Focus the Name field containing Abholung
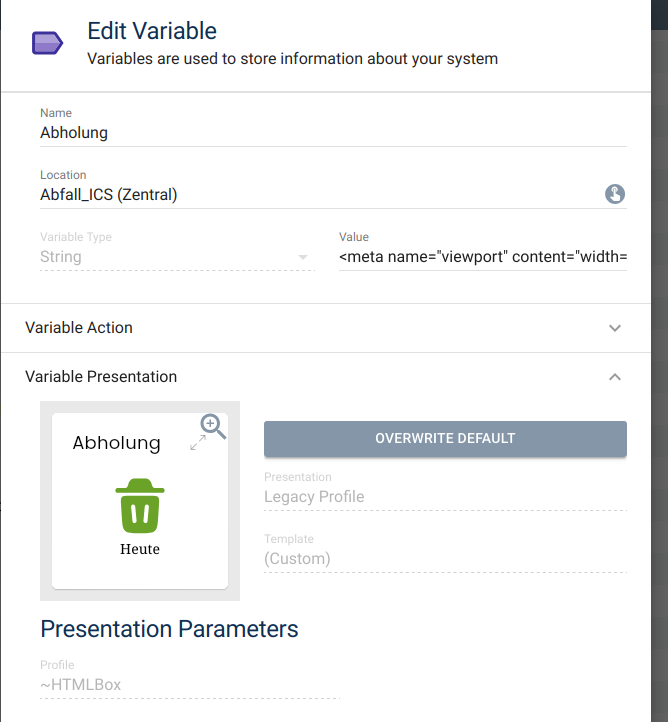 (333, 132)
